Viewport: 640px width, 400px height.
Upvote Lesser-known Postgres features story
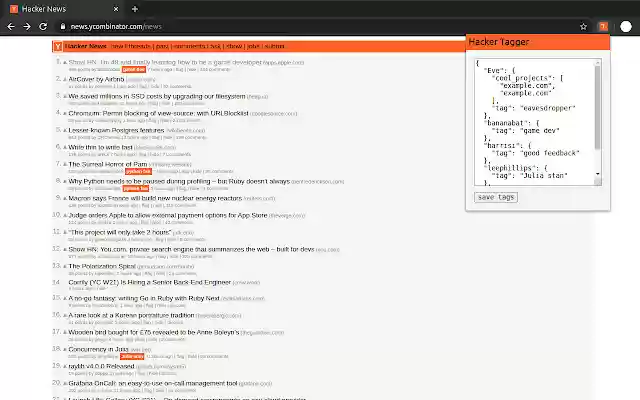[65, 131]
